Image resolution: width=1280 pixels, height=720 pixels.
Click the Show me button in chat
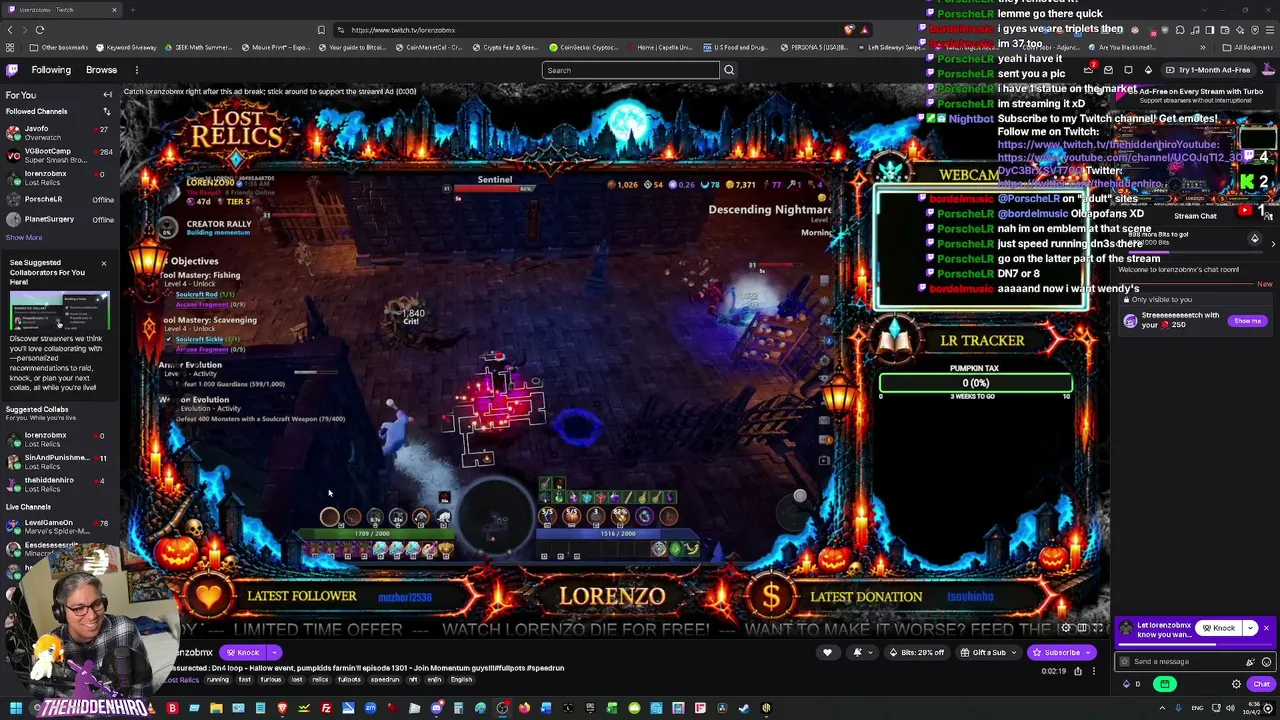point(1248,321)
